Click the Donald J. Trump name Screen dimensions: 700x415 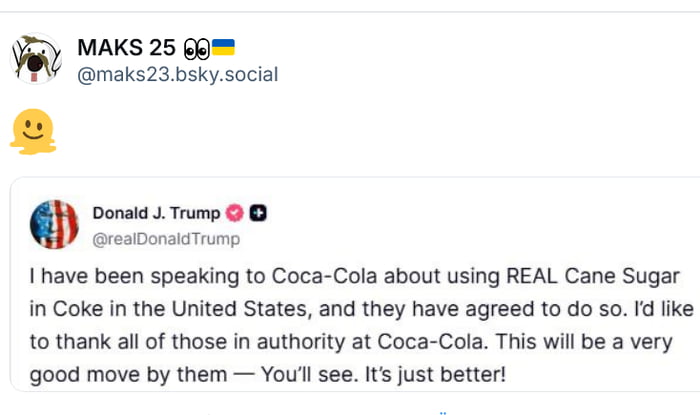156,213
